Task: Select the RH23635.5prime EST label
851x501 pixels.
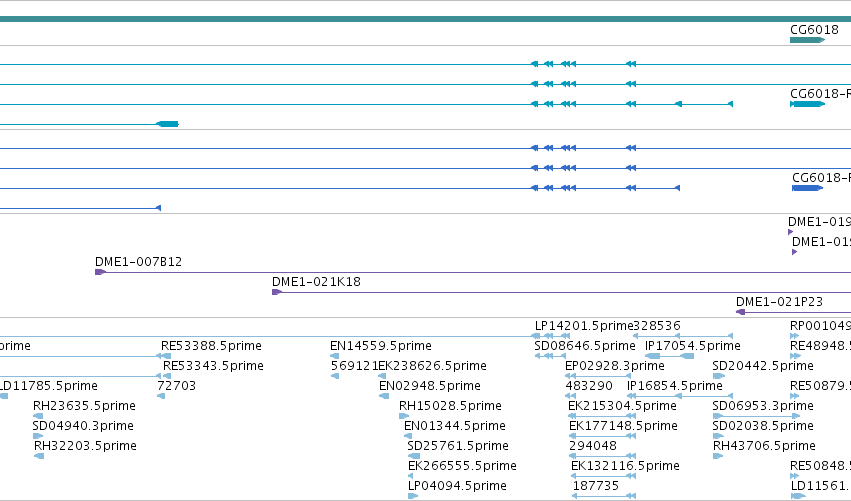Action: (x=84, y=406)
